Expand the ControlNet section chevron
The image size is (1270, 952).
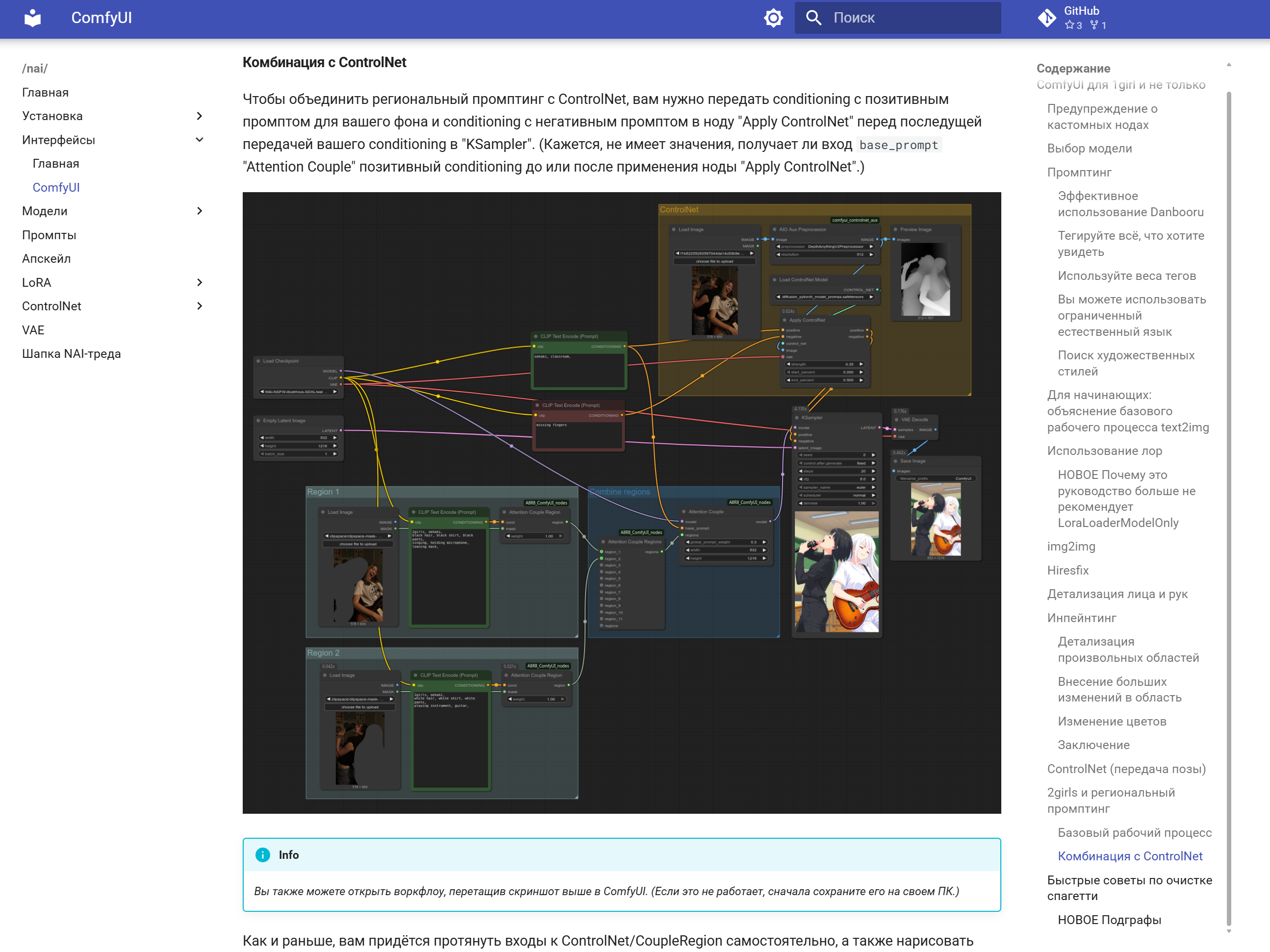coord(199,306)
